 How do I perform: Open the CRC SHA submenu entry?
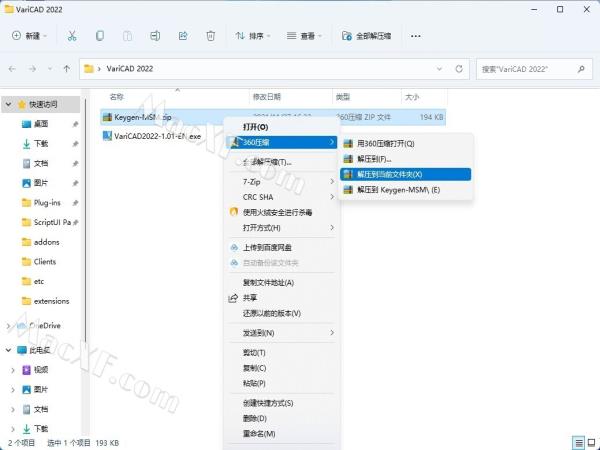click(x=281, y=197)
